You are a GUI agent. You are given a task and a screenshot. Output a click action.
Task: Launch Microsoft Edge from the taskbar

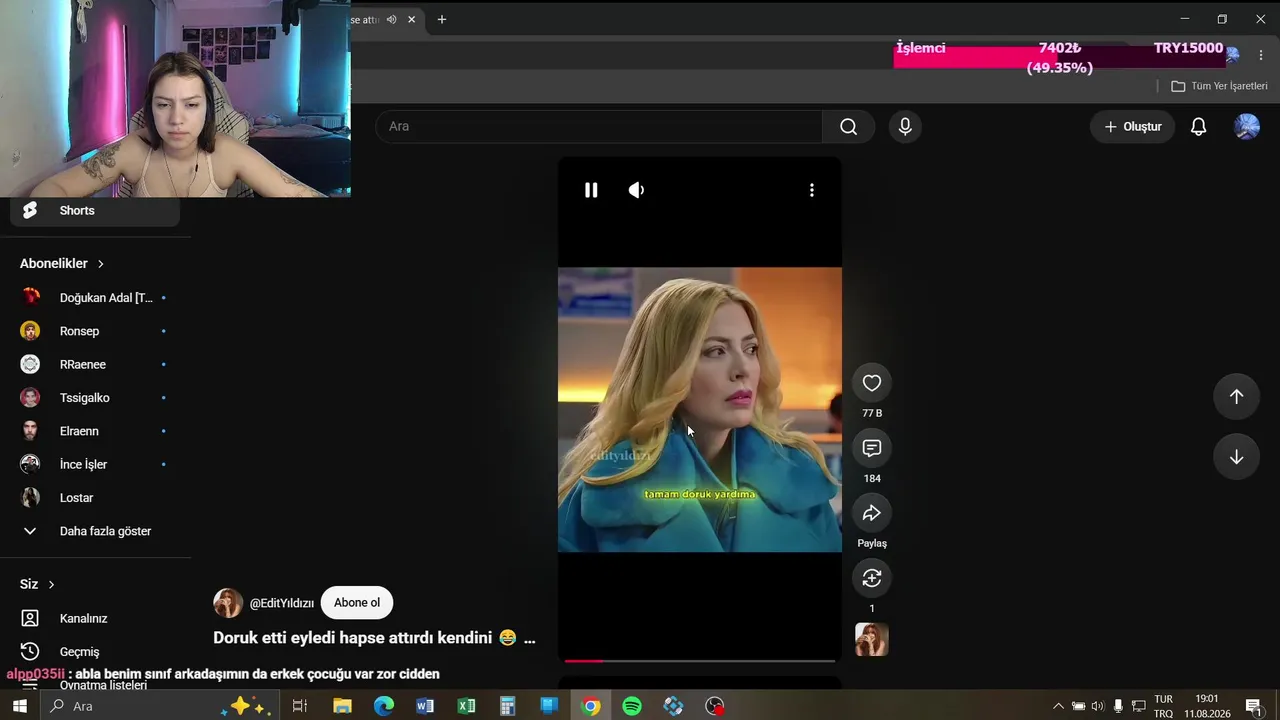tap(384, 706)
